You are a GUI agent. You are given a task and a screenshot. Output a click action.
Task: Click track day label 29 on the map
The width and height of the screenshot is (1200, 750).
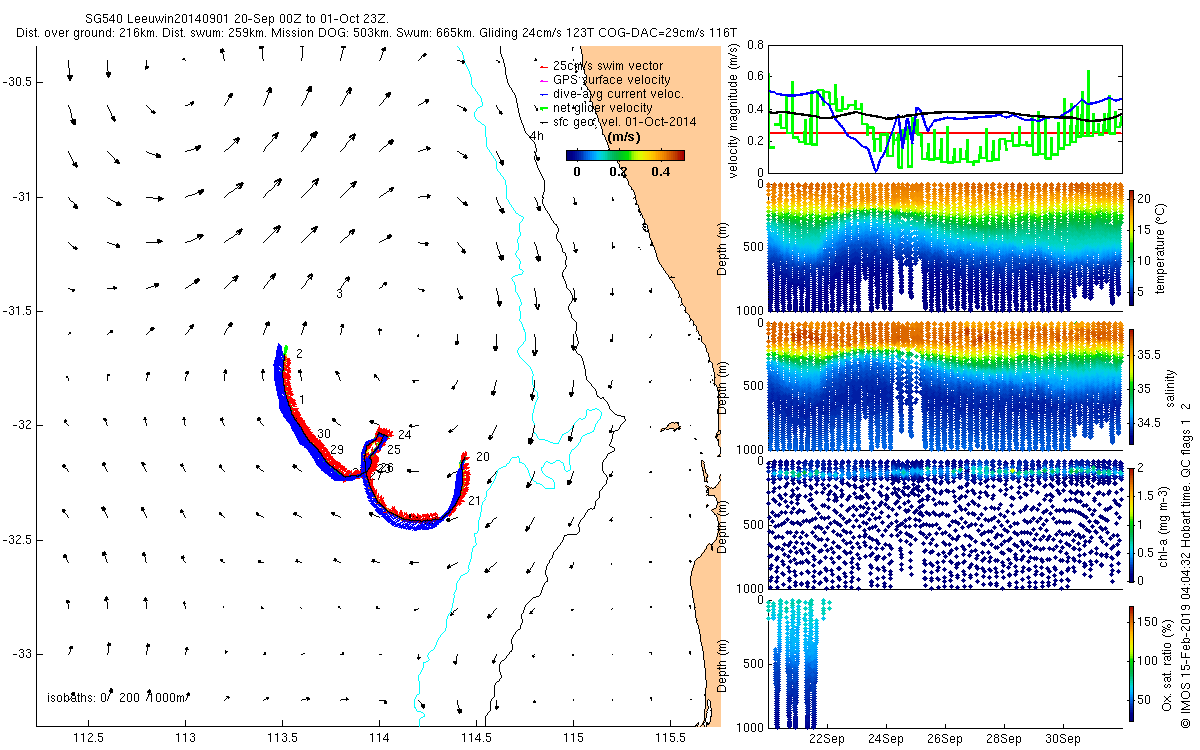tap(337, 450)
